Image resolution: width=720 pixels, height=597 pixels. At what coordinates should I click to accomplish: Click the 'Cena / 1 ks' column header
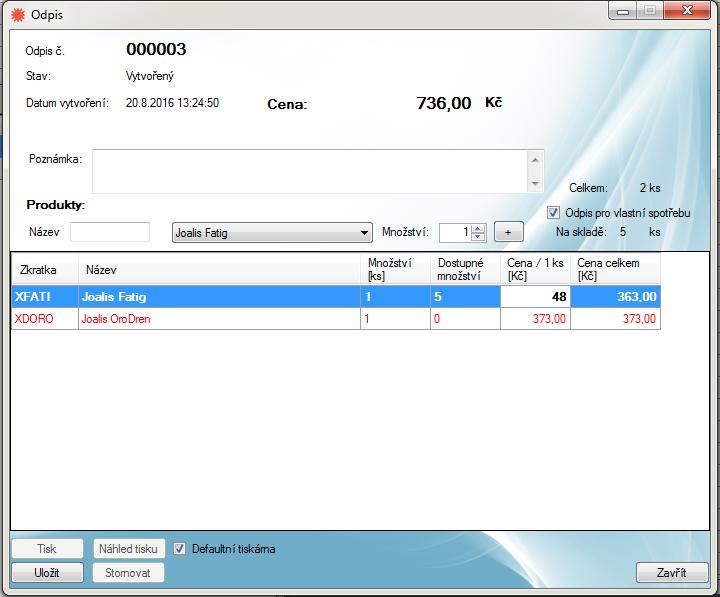coord(535,270)
